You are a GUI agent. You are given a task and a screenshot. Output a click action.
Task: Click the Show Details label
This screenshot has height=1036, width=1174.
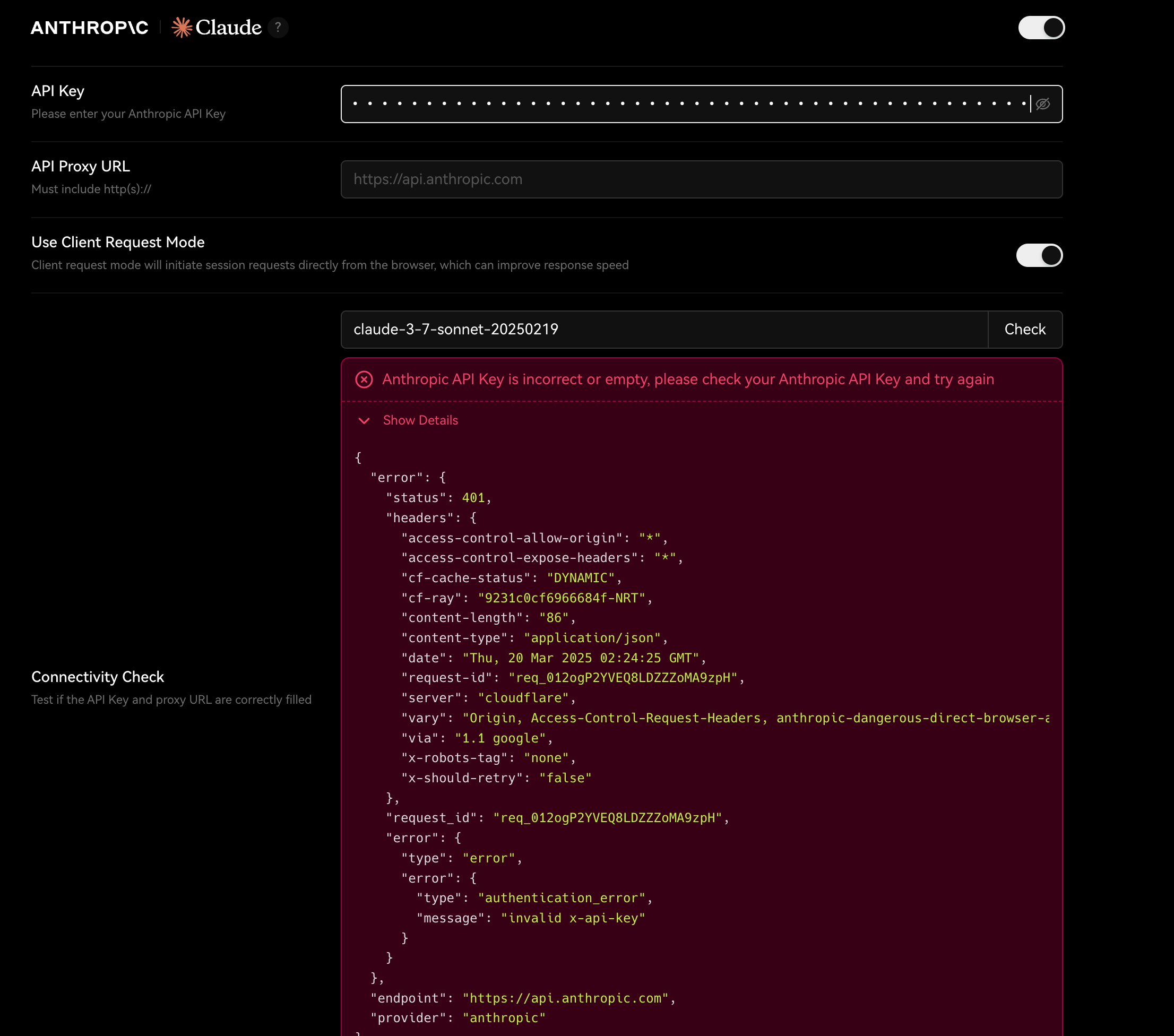click(x=420, y=420)
